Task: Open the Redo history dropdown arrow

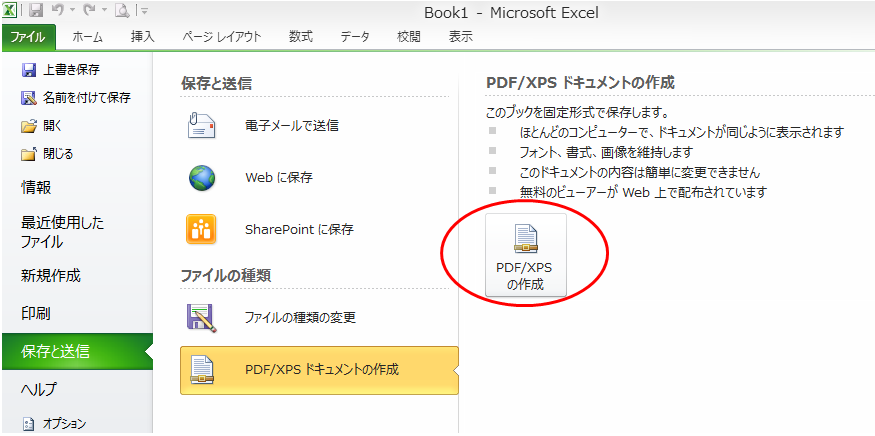Action: [104, 10]
